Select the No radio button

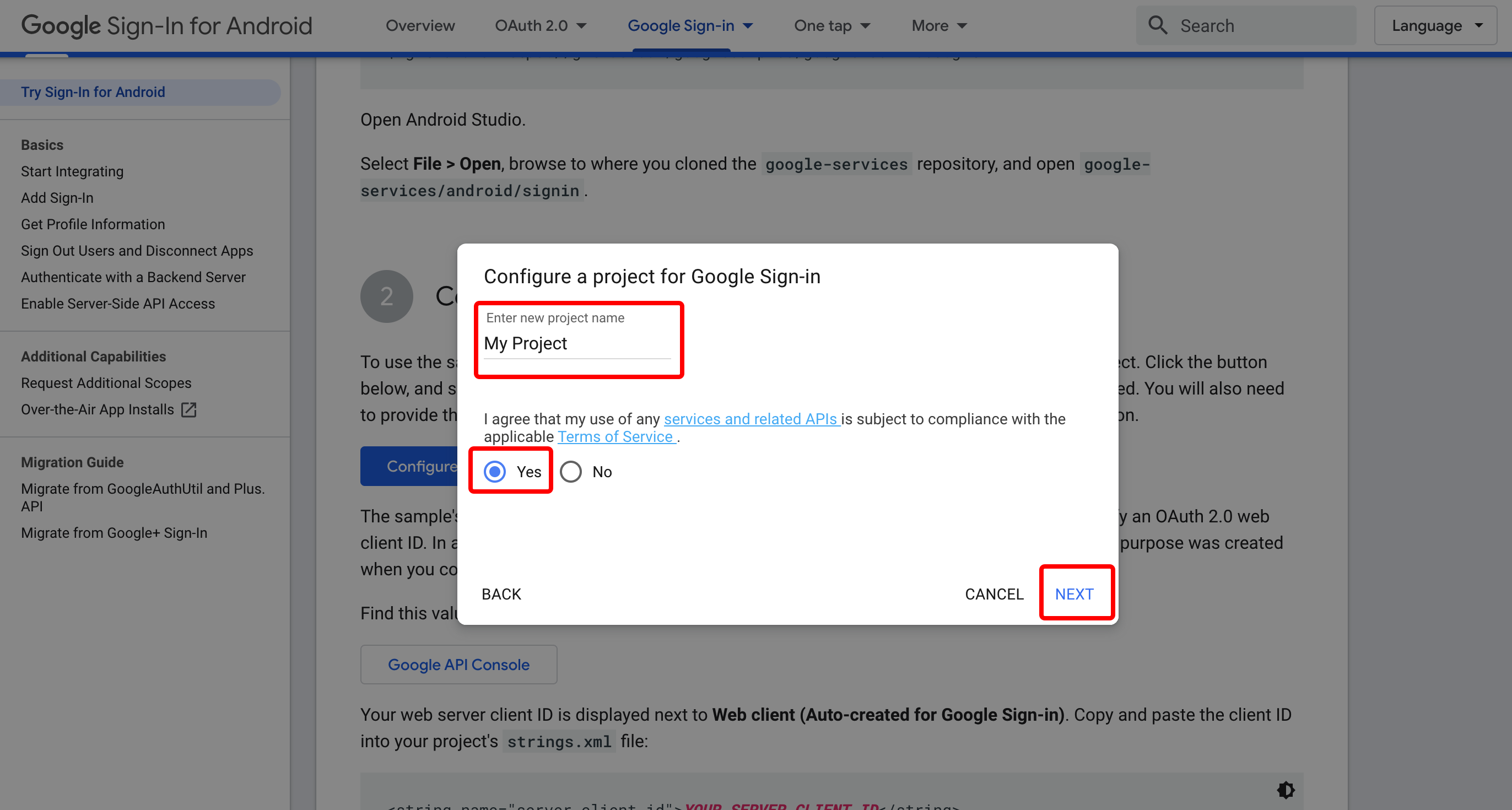(570, 471)
